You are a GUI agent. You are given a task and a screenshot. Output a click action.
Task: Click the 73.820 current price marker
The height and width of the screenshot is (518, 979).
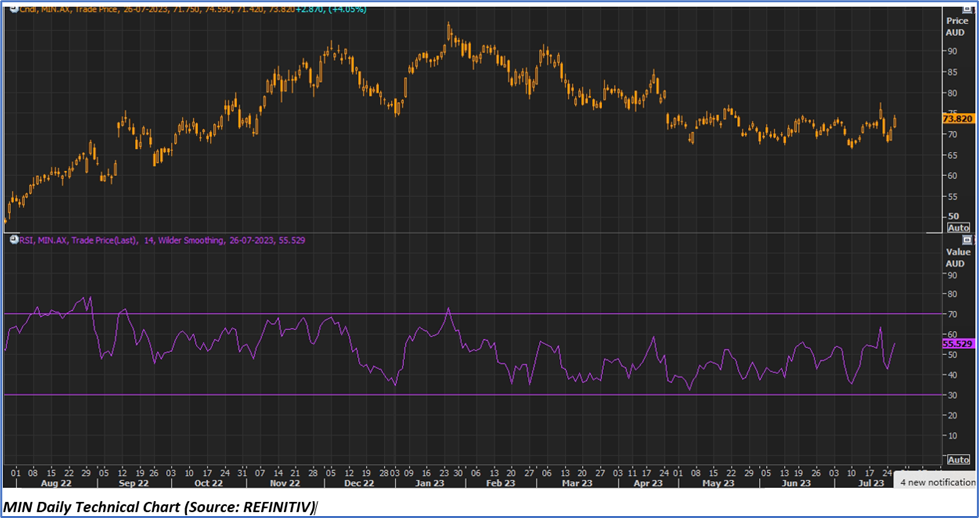(x=957, y=118)
